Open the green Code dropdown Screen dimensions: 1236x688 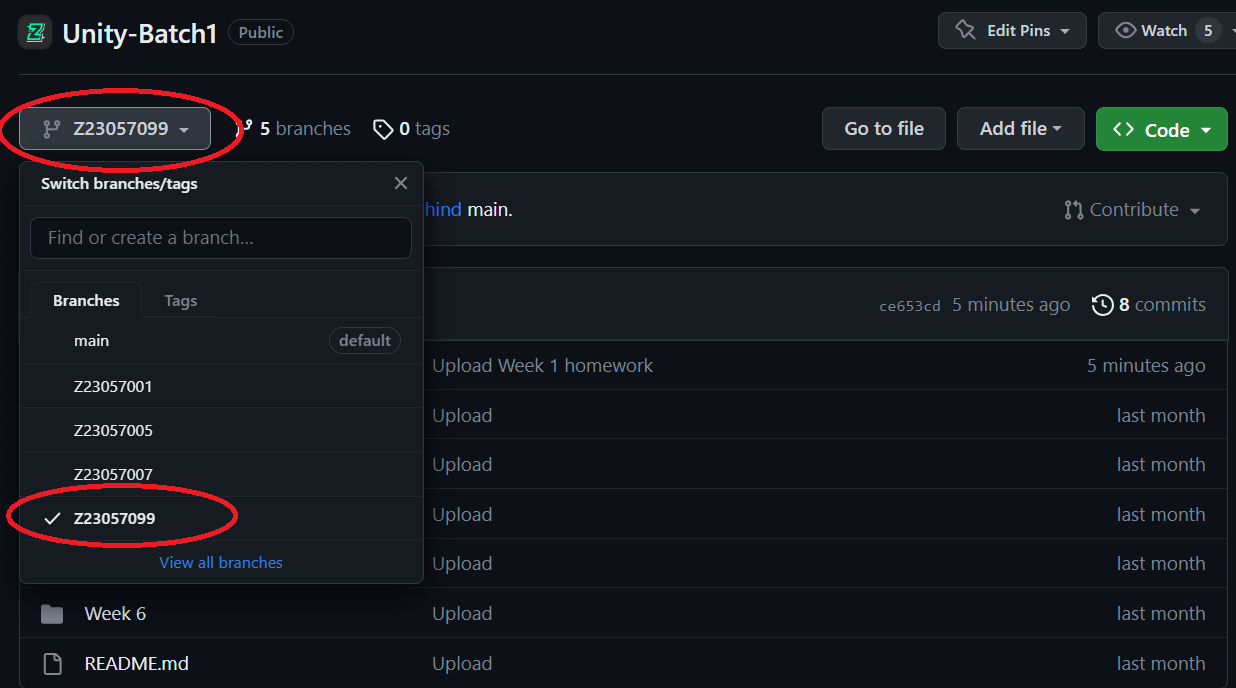click(1161, 130)
